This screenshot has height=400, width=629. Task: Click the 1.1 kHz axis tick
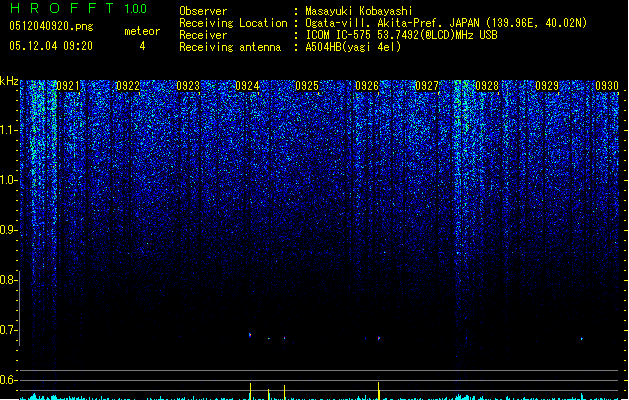tap(8, 130)
